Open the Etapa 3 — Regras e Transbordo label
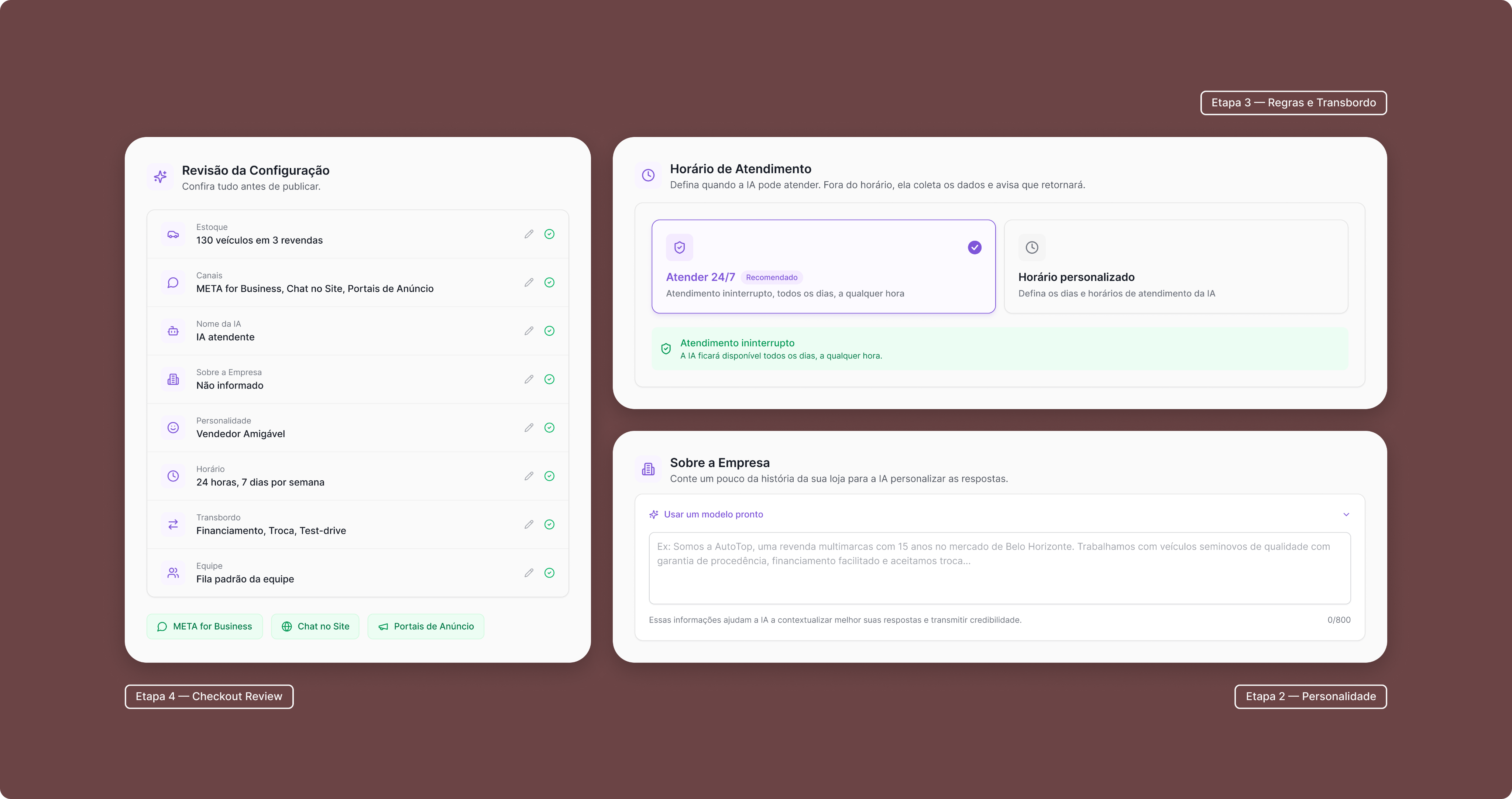The width and height of the screenshot is (1512, 799). (1293, 103)
